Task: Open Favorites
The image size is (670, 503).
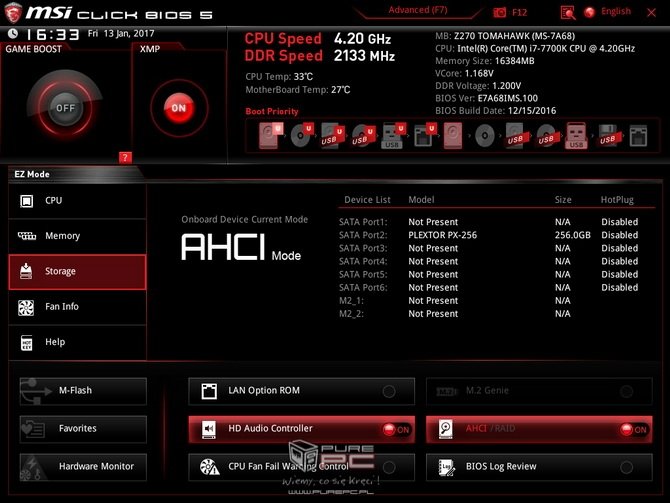Action: click(x=83, y=429)
